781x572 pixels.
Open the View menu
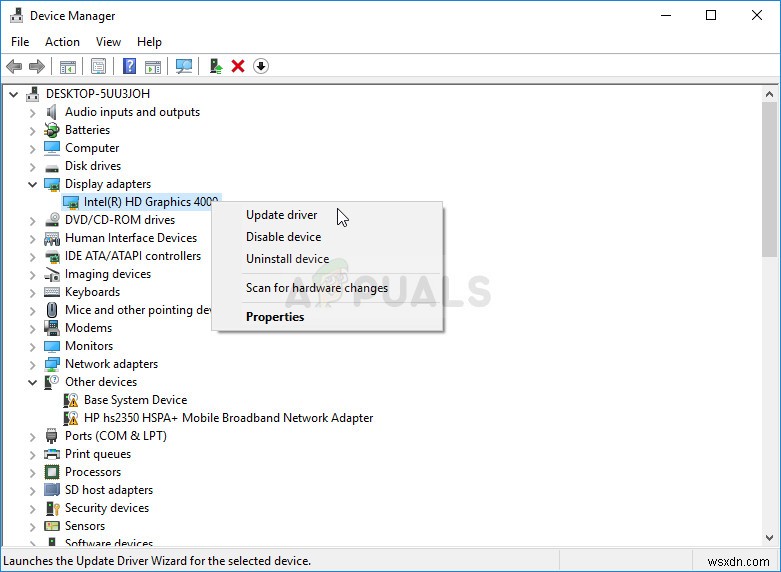tap(108, 42)
